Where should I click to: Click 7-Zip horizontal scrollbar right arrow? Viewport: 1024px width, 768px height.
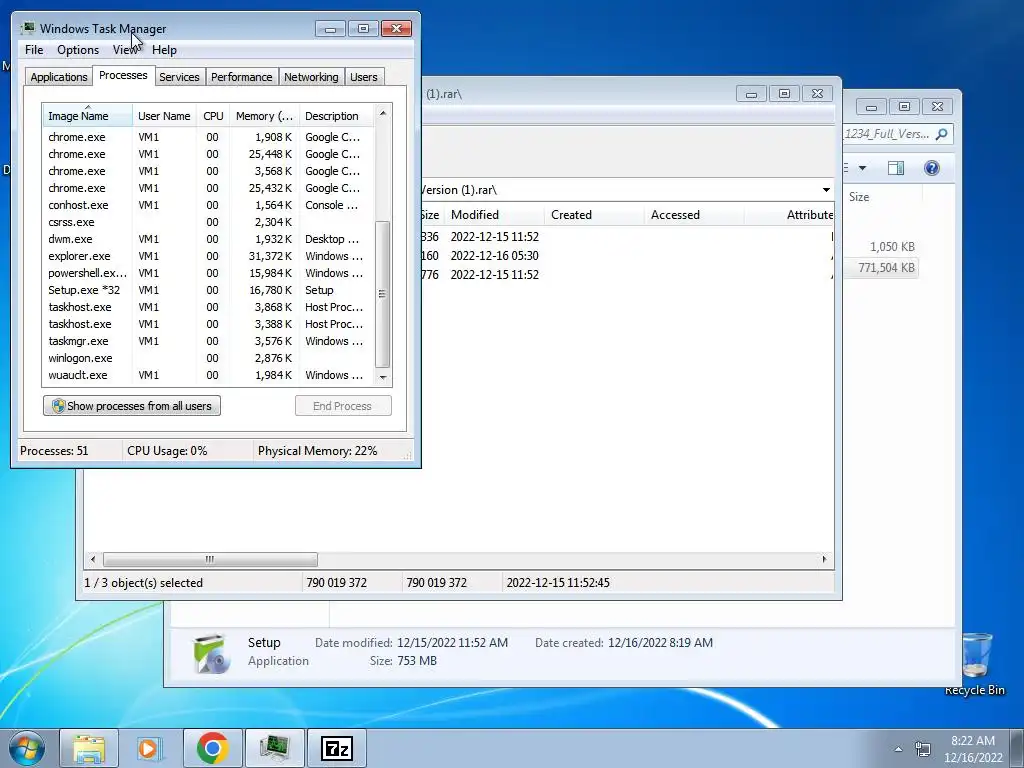click(824, 559)
